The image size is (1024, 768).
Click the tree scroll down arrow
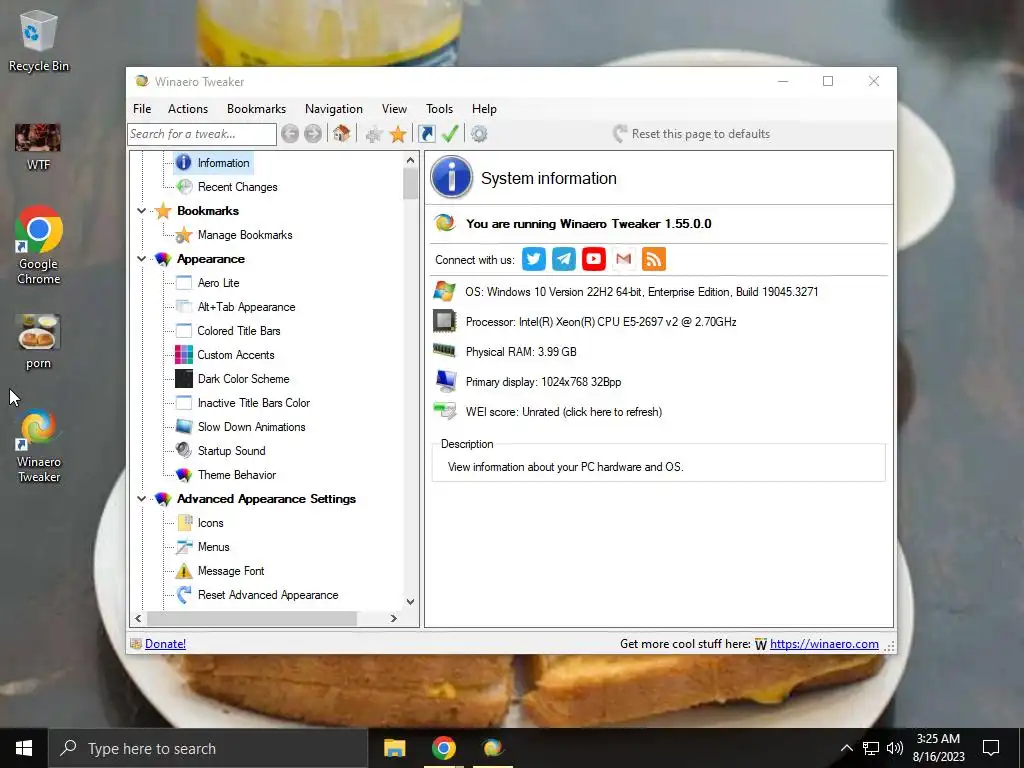410,601
